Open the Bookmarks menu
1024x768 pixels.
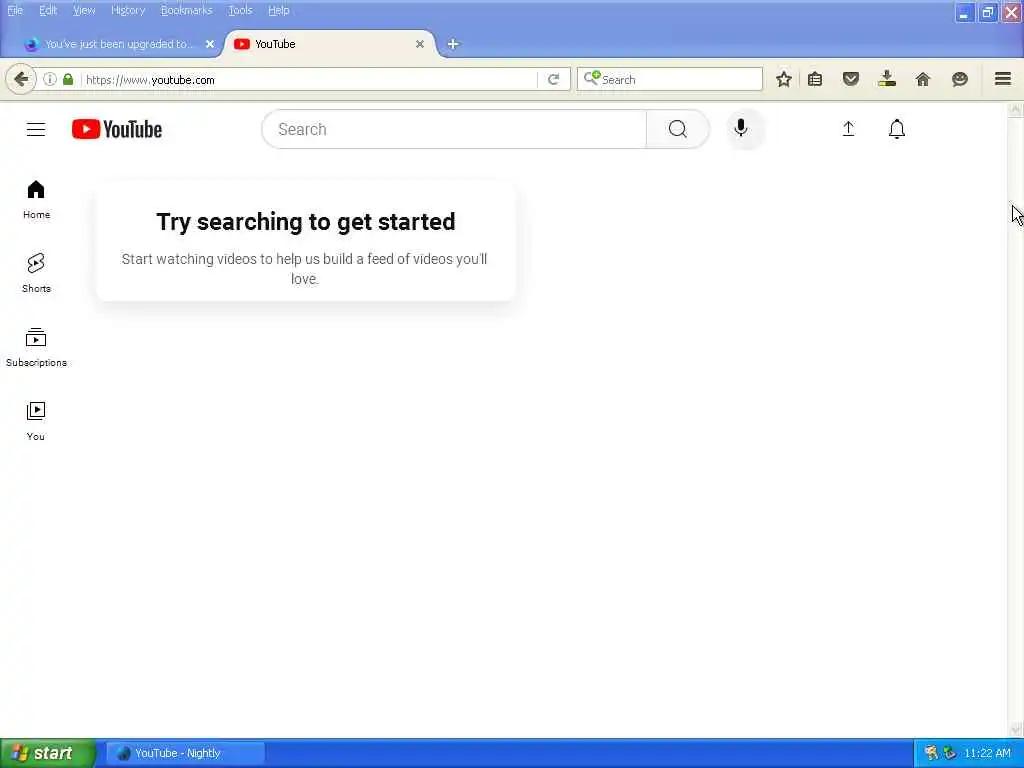click(187, 10)
